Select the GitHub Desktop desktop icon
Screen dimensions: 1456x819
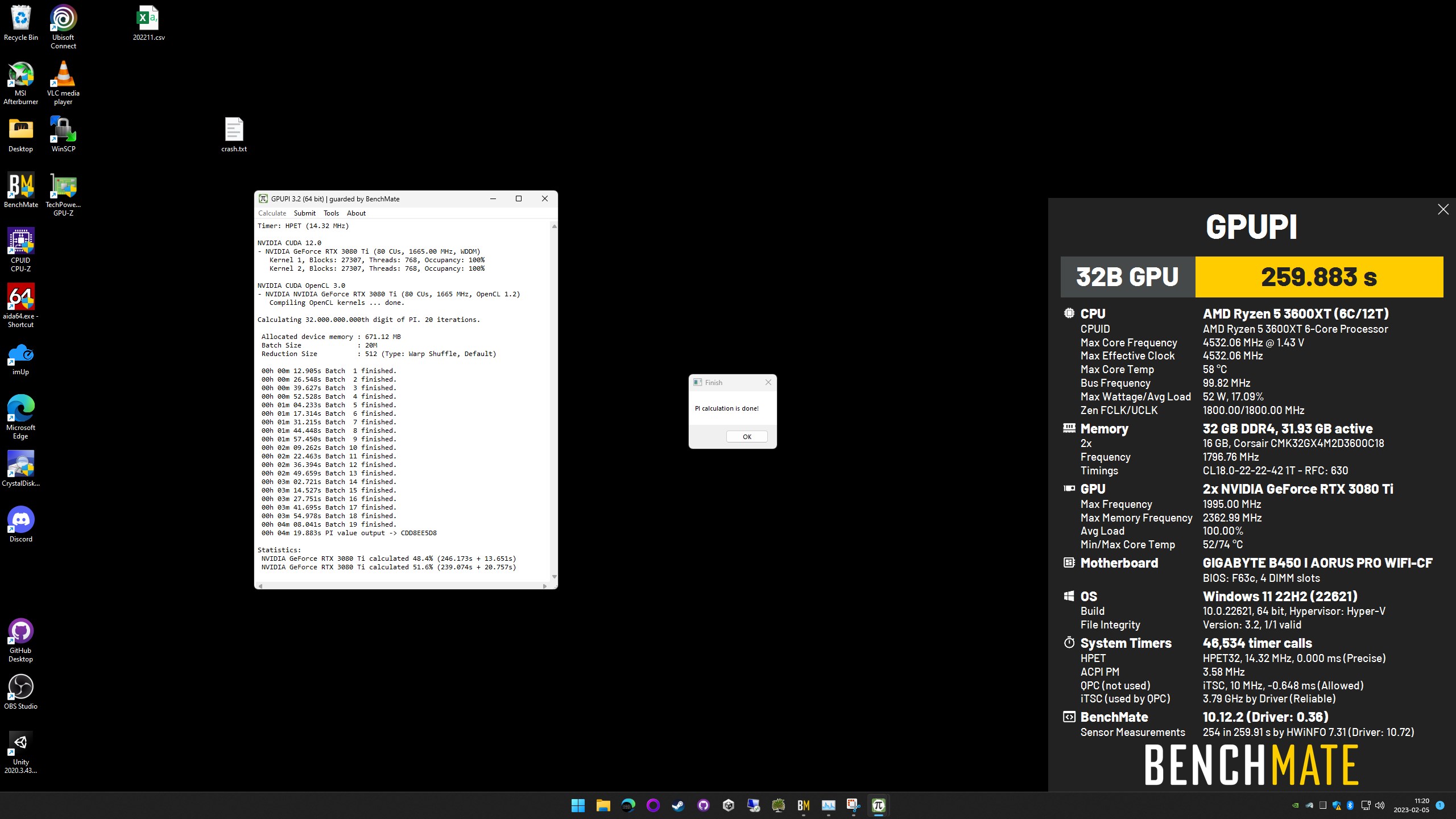(21, 640)
